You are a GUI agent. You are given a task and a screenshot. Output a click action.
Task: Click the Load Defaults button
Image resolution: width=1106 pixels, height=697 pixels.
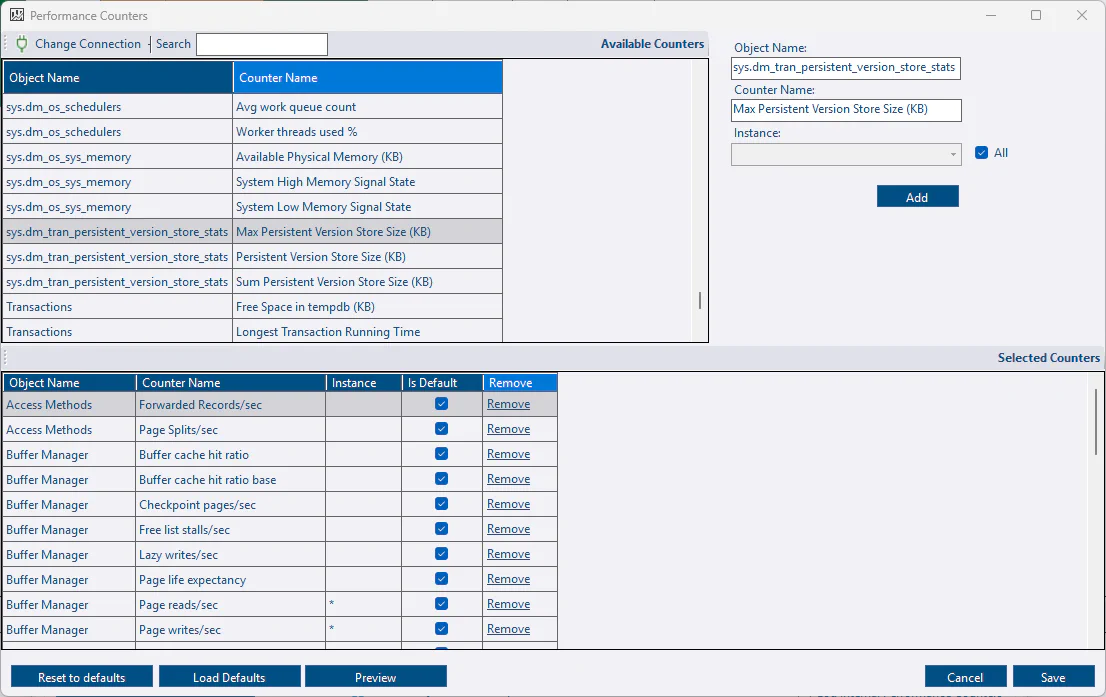tap(229, 677)
